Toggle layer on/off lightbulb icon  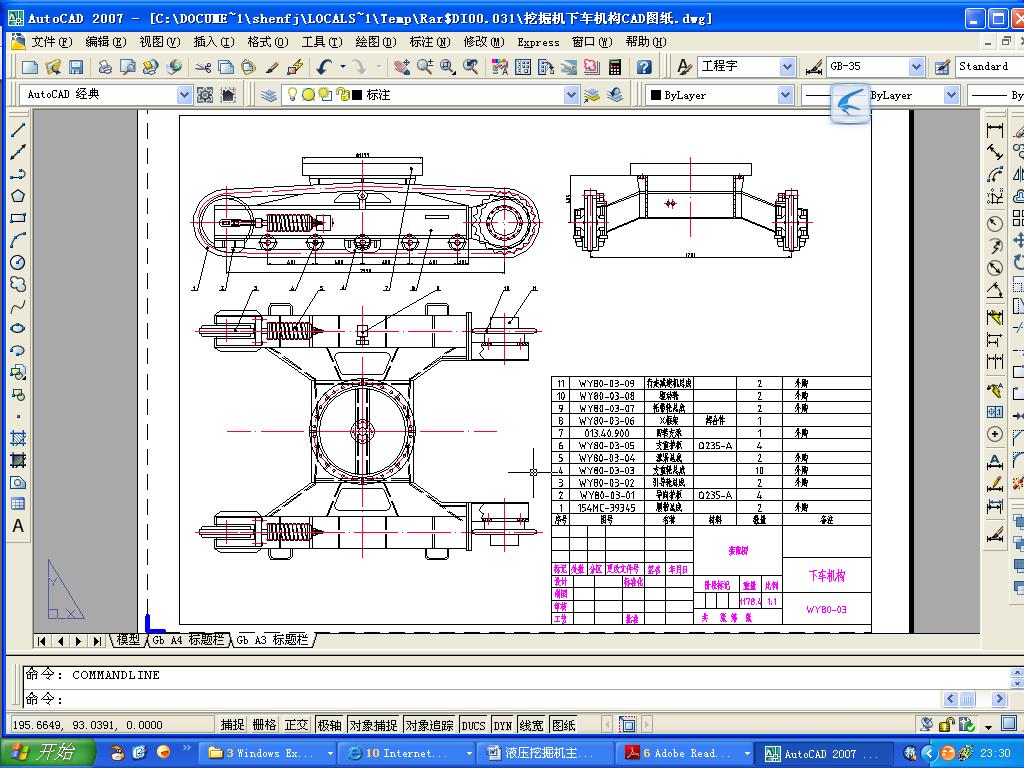pyautogui.click(x=292, y=95)
